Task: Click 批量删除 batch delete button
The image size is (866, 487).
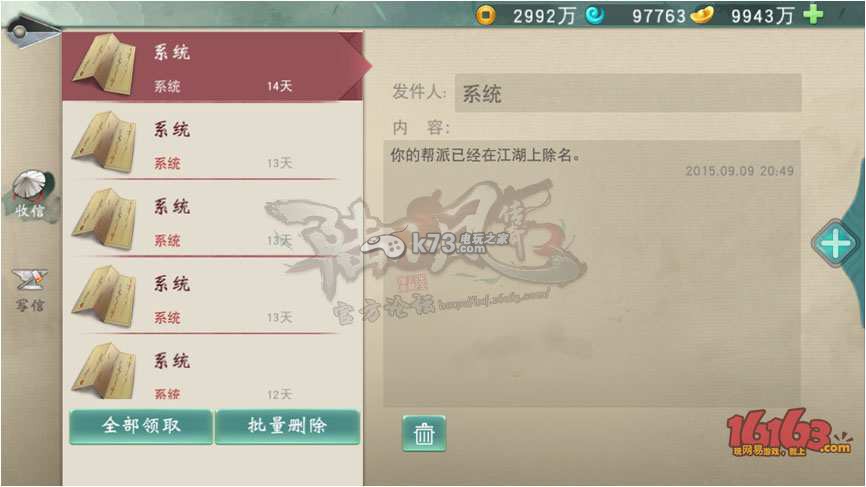Action: click(x=287, y=426)
